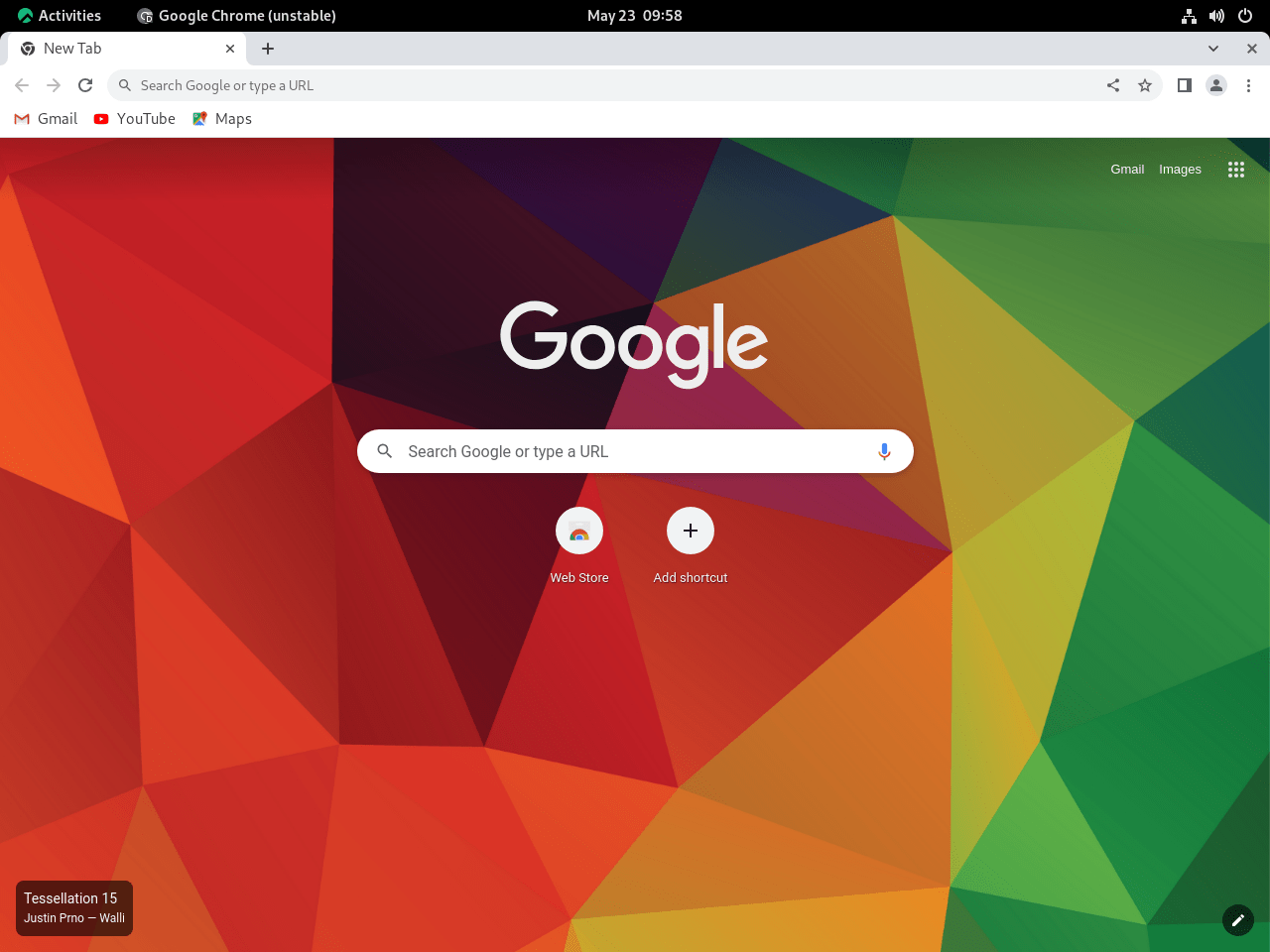
Task: Share this page icon in address bar
Action: [1113, 85]
